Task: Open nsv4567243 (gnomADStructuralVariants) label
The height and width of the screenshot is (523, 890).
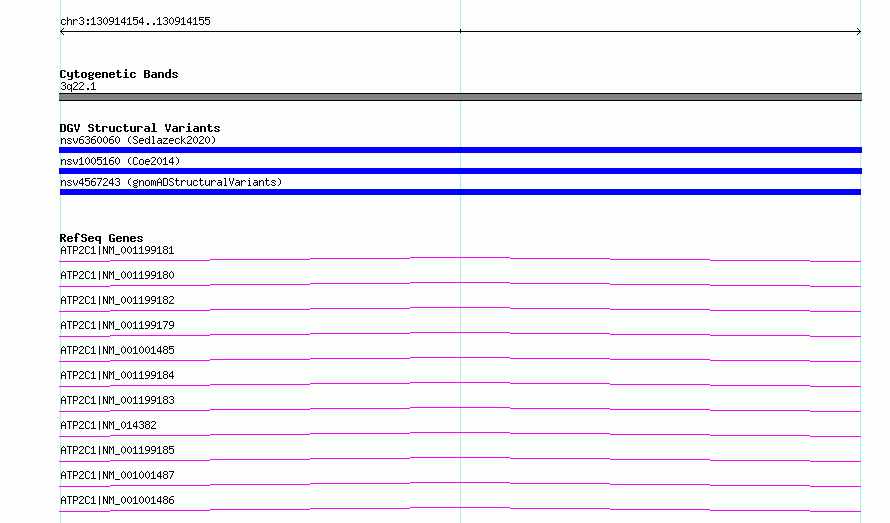Action: tap(171, 182)
